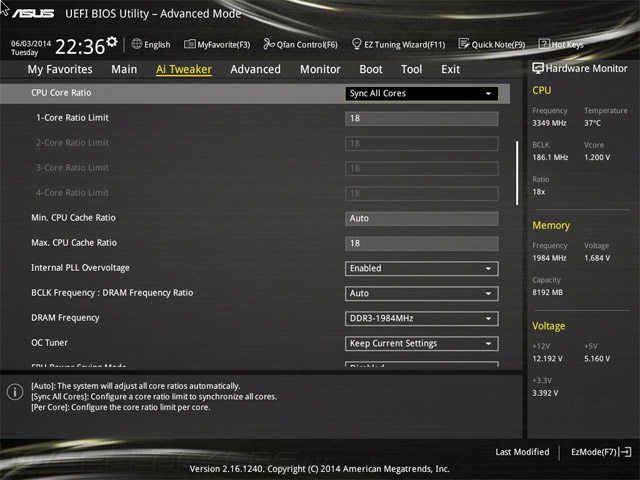Open BCLK Frequency DRAM Ratio dropdown
The width and height of the screenshot is (640, 480).
click(422, 293)
